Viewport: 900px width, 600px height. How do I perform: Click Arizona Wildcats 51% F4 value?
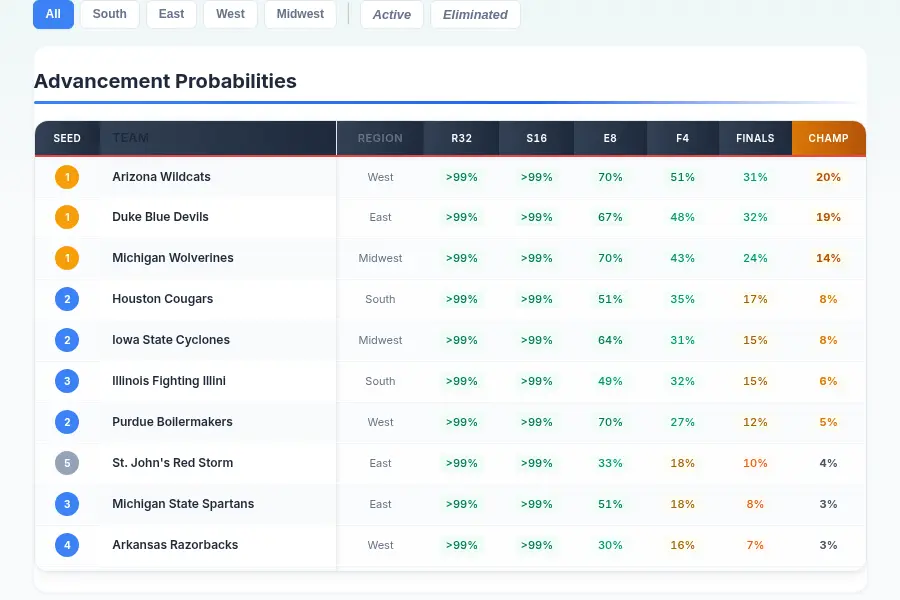pos(682,177)
